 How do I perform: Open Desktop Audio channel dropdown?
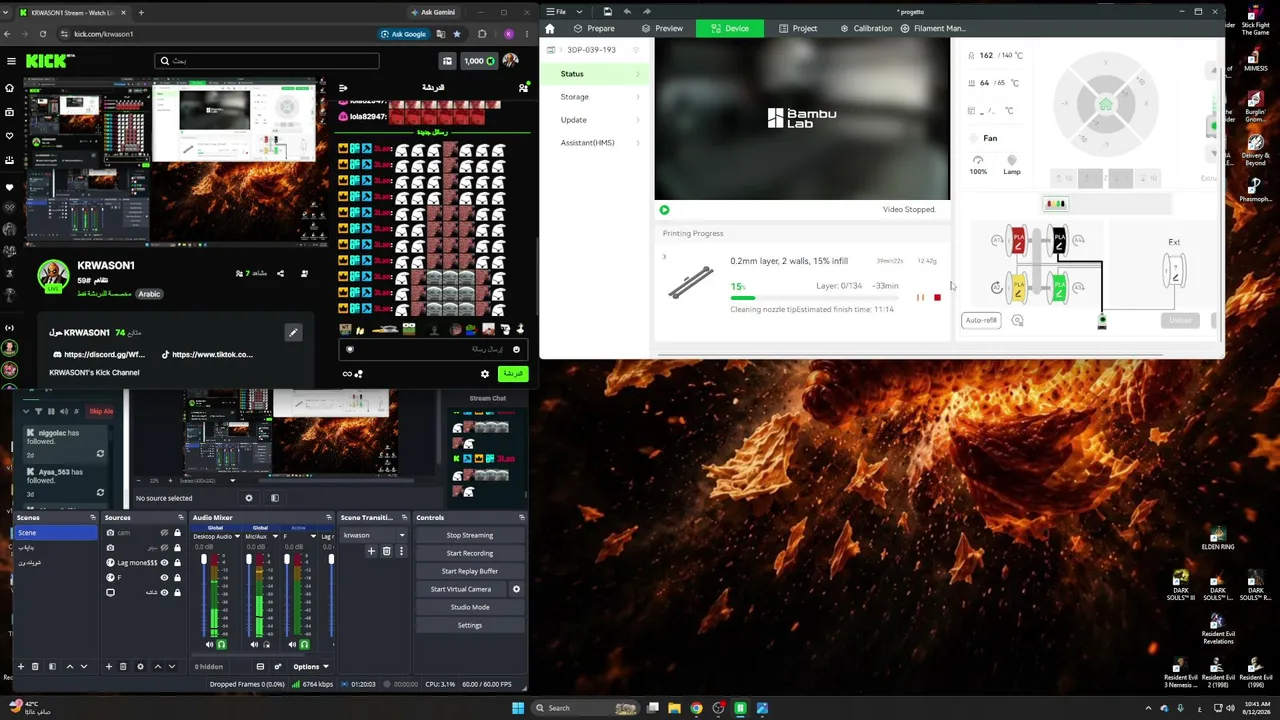pos(237,537)
